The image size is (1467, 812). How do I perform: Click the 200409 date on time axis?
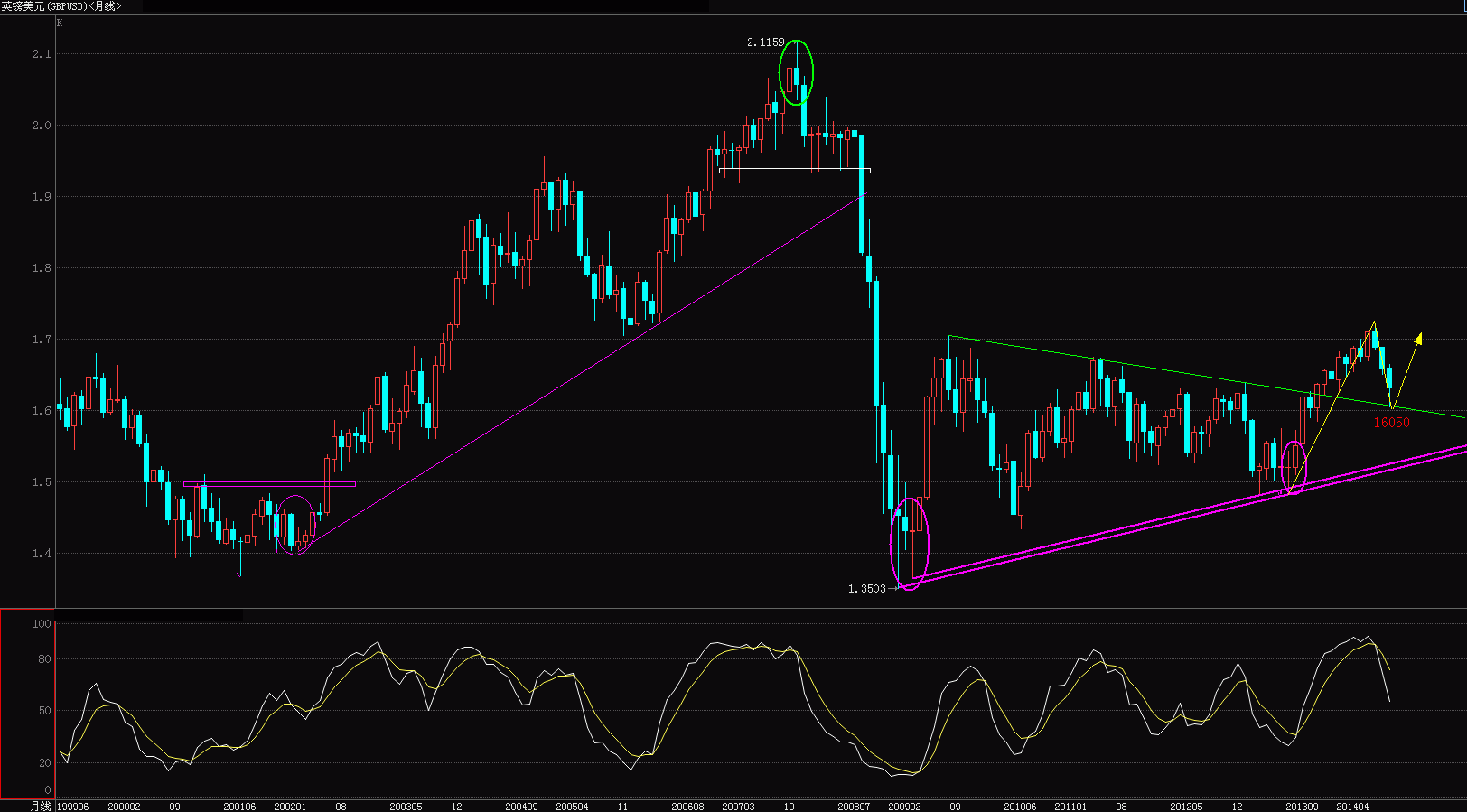click(x=521, y=807)
